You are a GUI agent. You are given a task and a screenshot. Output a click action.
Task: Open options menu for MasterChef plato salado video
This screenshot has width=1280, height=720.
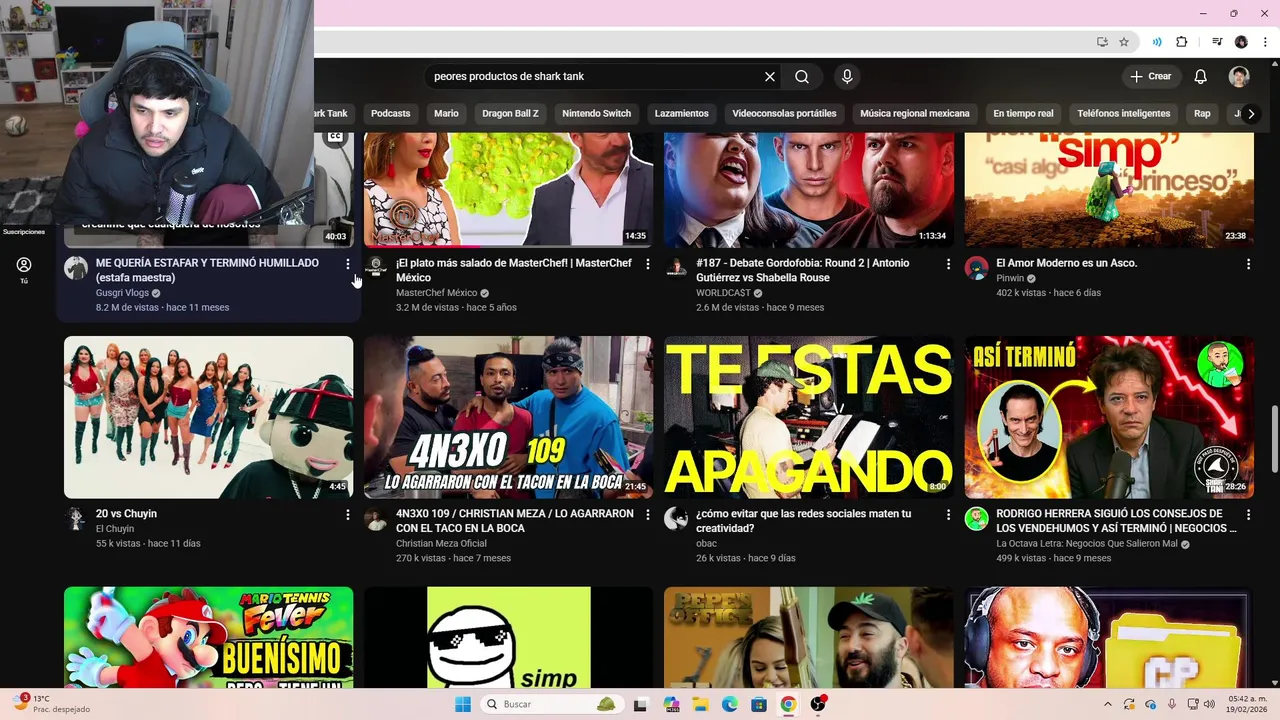click(648, 264)
